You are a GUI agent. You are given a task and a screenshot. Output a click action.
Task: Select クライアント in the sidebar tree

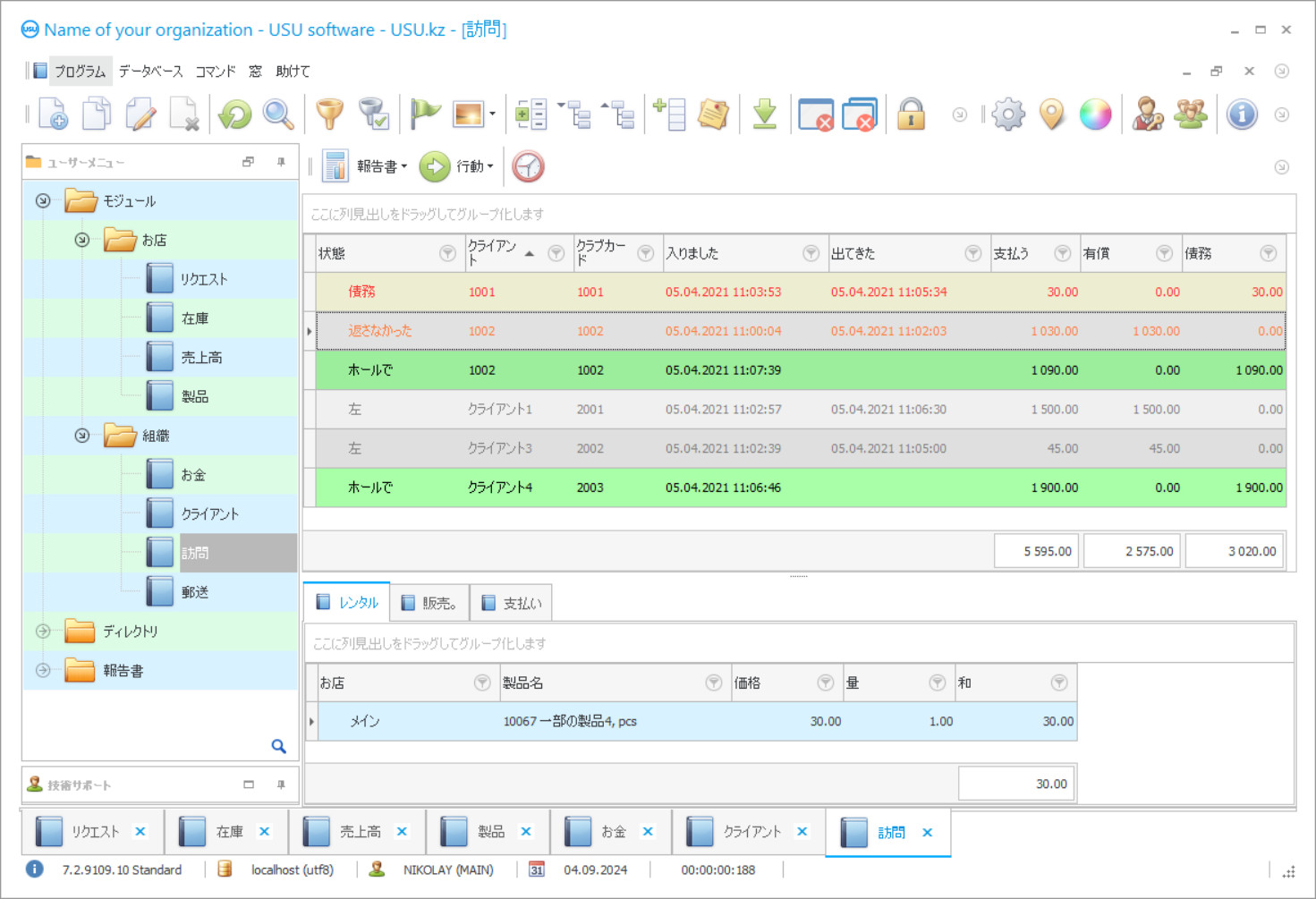(x=209, y=514)
